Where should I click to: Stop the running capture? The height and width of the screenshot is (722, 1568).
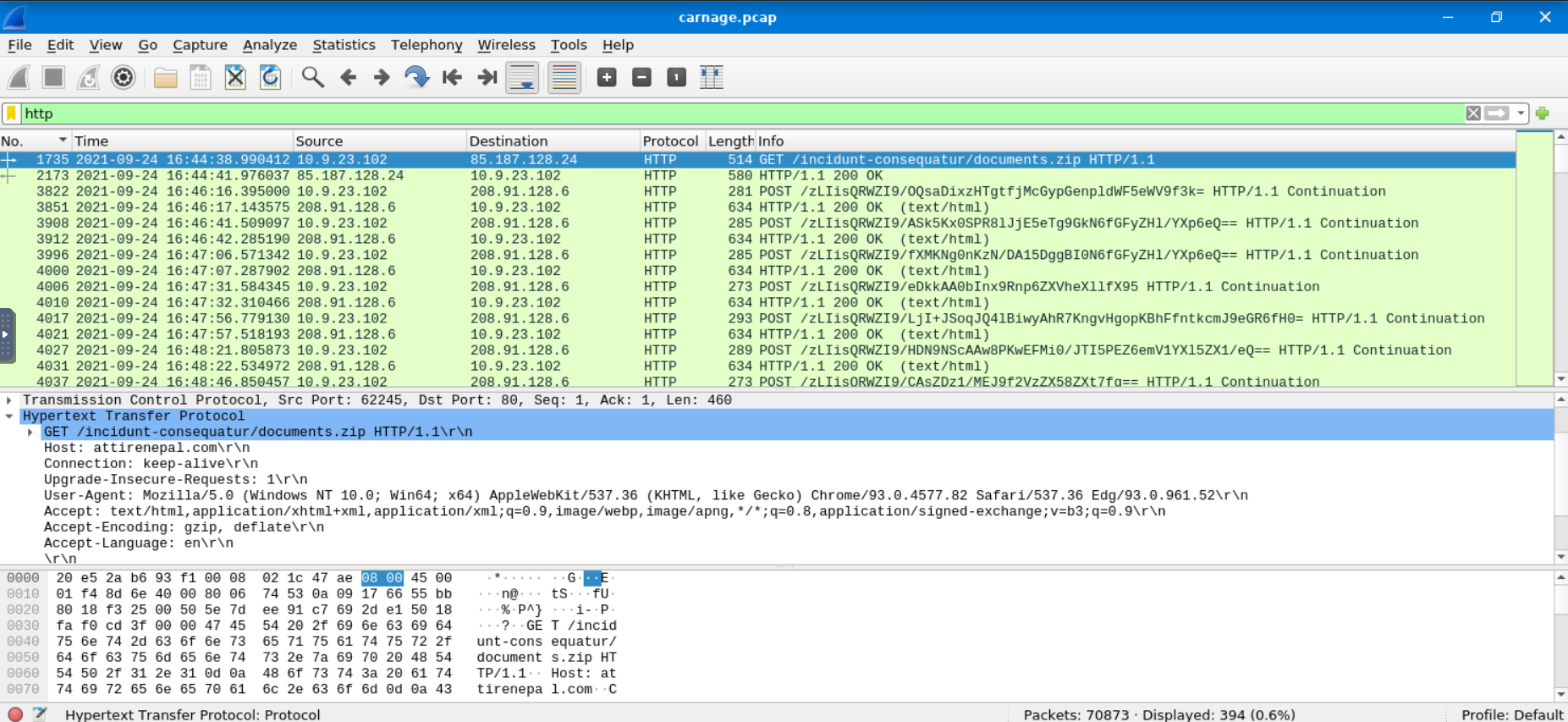click(53, 78)
